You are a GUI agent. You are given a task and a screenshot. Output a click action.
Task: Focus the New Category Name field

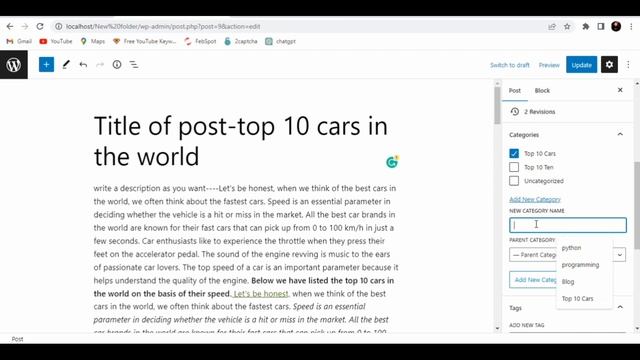pos(567,225)
